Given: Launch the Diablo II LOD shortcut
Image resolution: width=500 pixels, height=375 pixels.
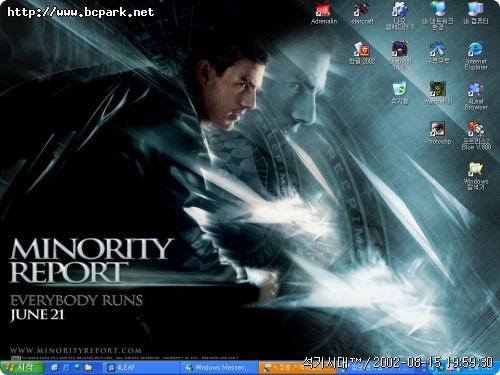Looking at the screenshot, I should point(400,55).
